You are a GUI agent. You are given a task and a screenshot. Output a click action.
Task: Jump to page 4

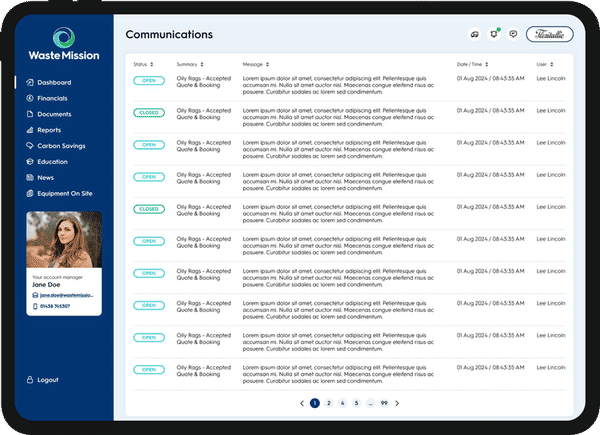coord(342,403)
